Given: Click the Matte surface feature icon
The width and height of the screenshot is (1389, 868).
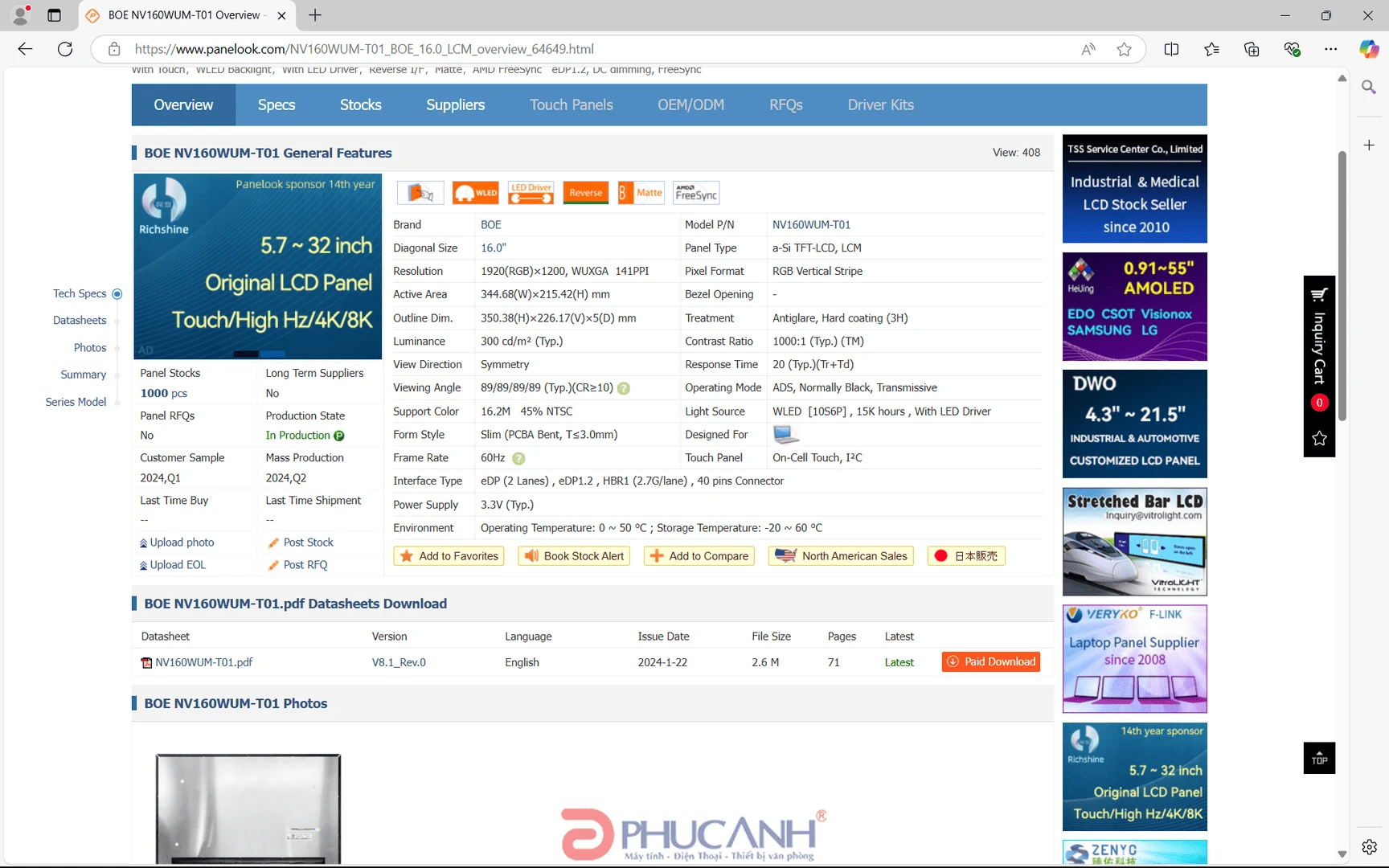Looking at the screenshot, I should pos(641,193).
